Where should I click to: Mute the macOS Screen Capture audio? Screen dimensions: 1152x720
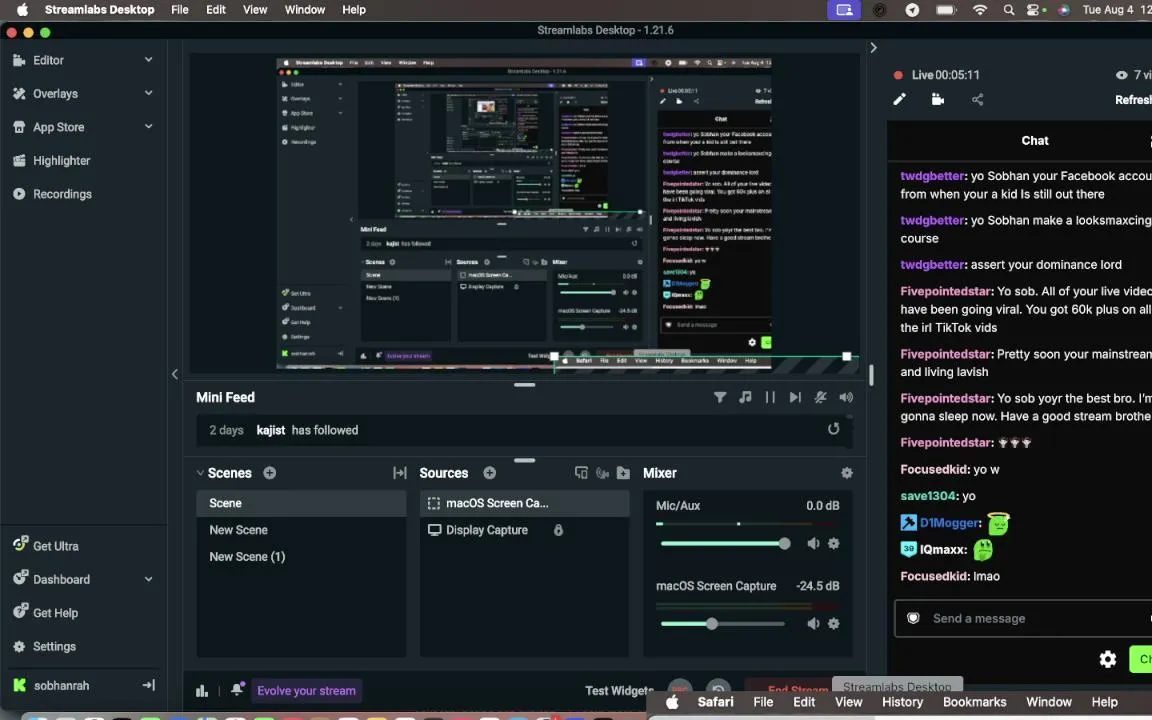(x=813, y=624)
